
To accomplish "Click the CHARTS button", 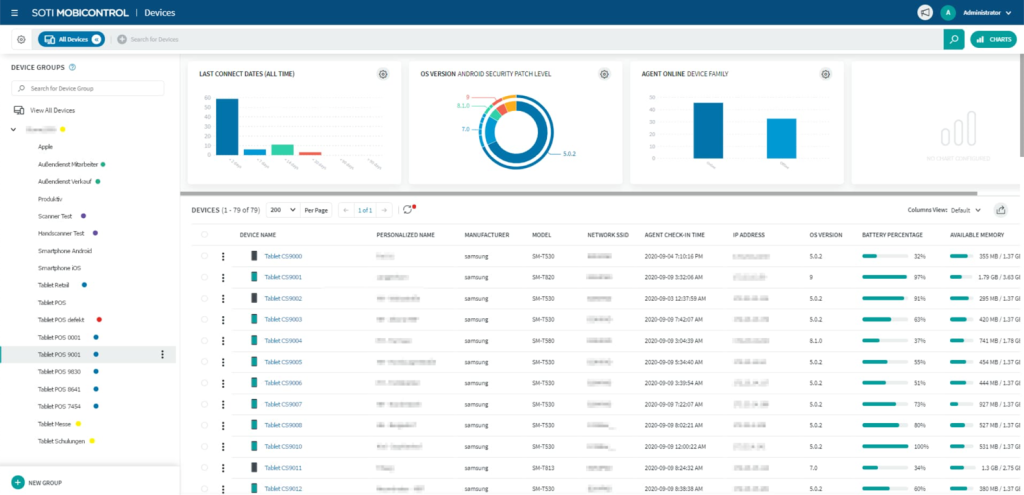I will pyautogui.click(x=993, y=39).
